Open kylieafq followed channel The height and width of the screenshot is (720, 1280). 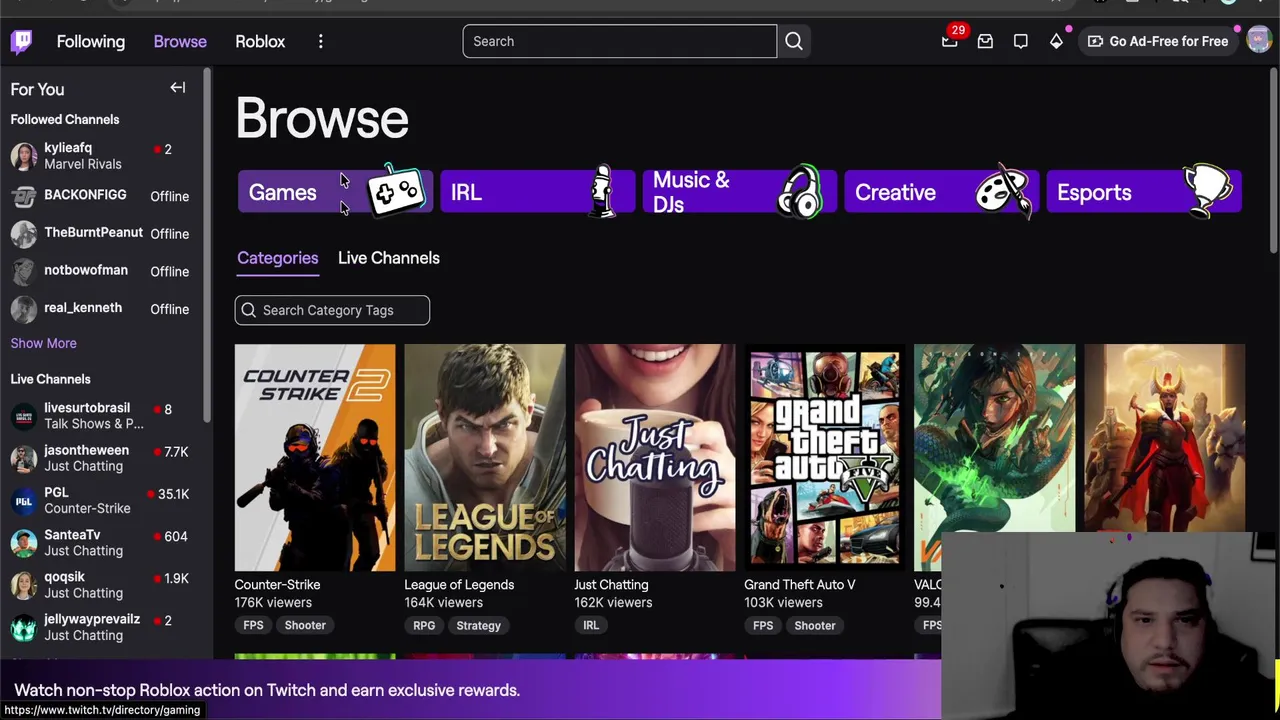coord(100,156)
